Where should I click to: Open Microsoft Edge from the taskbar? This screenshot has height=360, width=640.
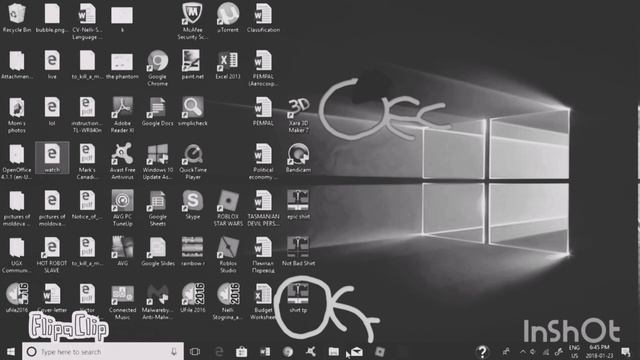point(219,351)
